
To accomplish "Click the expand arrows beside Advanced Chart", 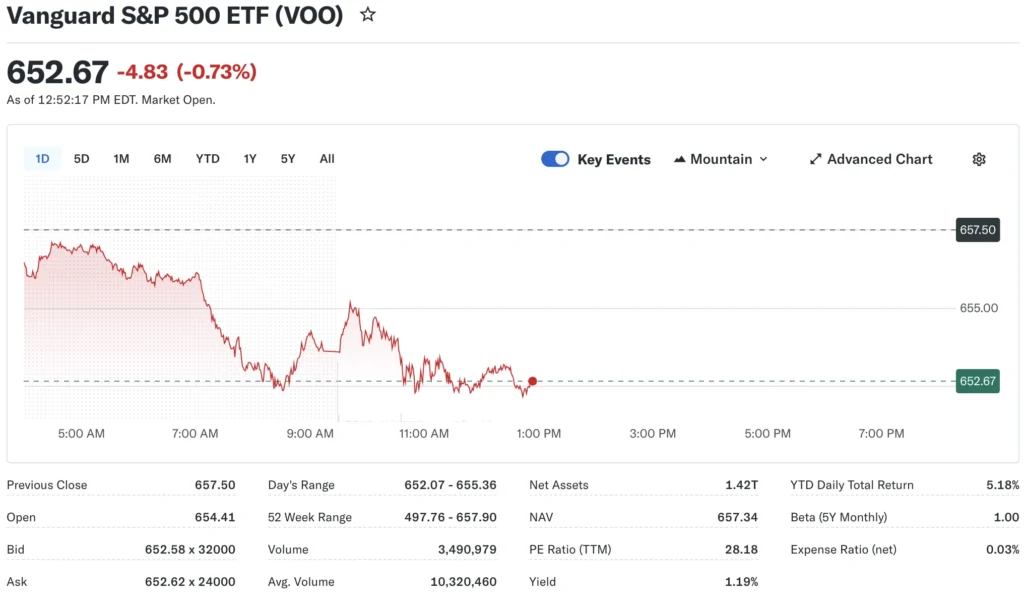I will (816, 159).
